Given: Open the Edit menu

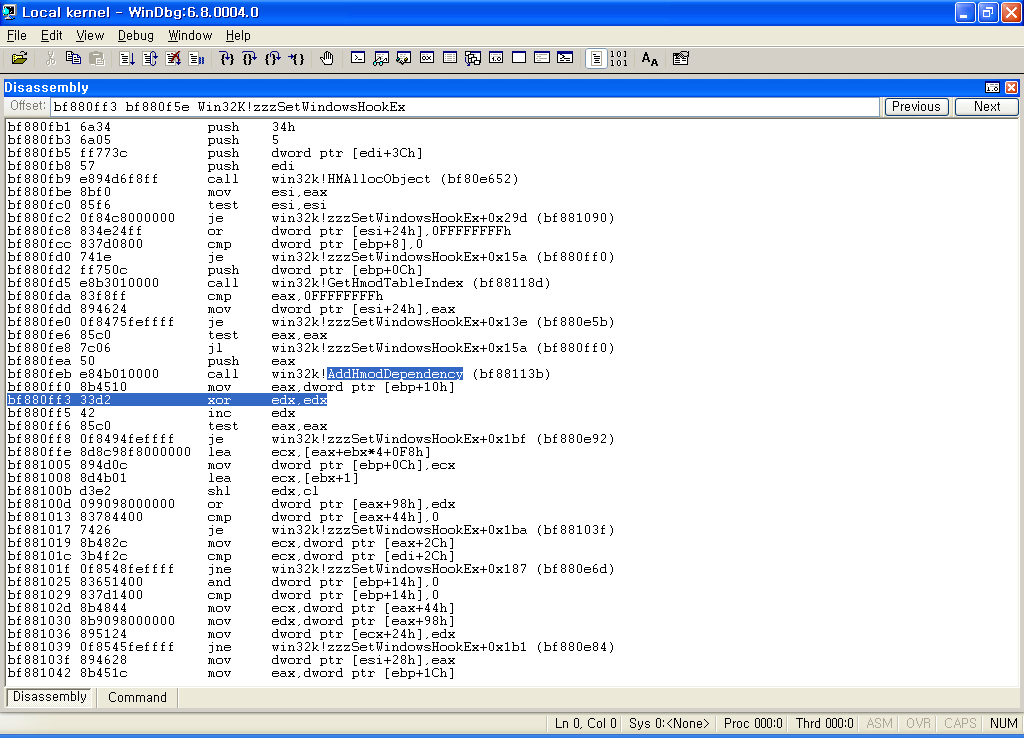Looking at the screenshot, I should coord(52,35).
